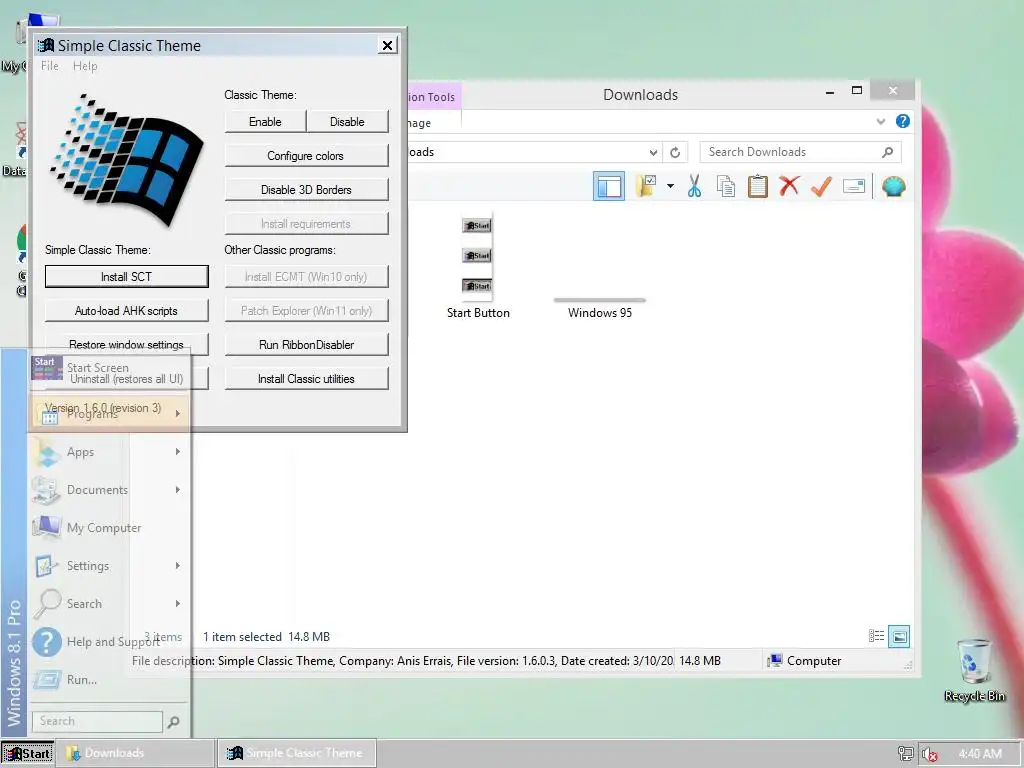Click the folder options icon in Downloads toolbar
The height and width of the screenshot is (768, 1024).
click(x=647, y=186)
